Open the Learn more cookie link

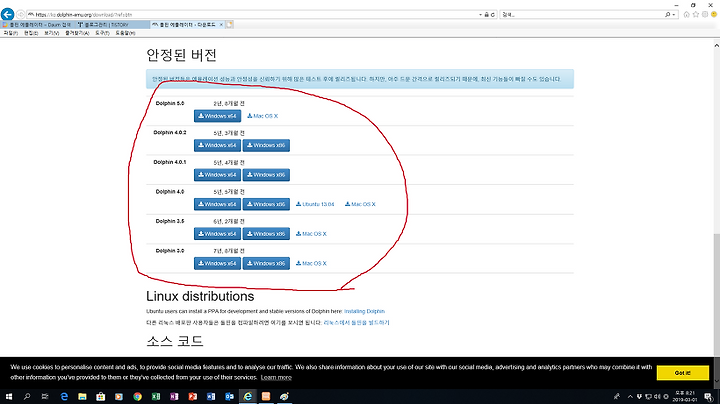(x=276, y=377)
